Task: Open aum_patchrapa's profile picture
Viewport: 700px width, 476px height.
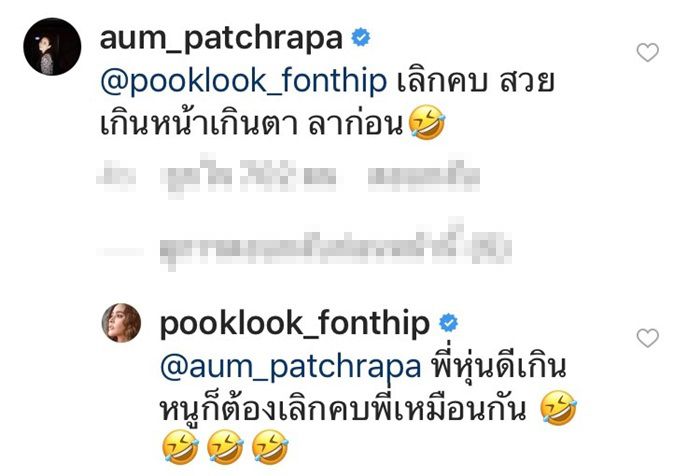Action: point(52,46)
